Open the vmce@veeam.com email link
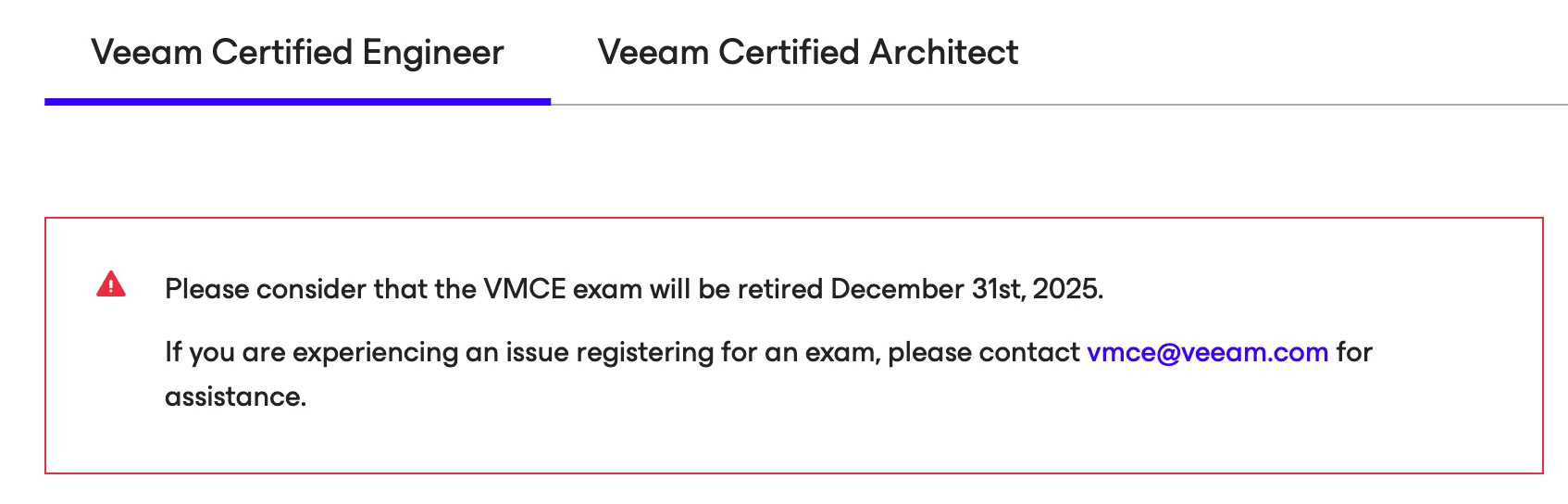The image size is (1568, 504). pos(1207,352)
